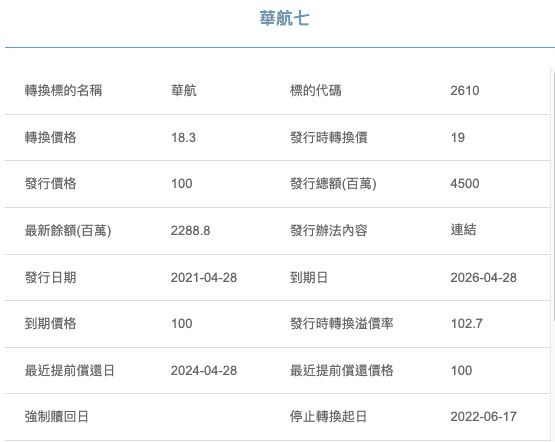Select the early redemption date 2024-04-28
This screenshot has width=555, height=442.
pos(204,371)
